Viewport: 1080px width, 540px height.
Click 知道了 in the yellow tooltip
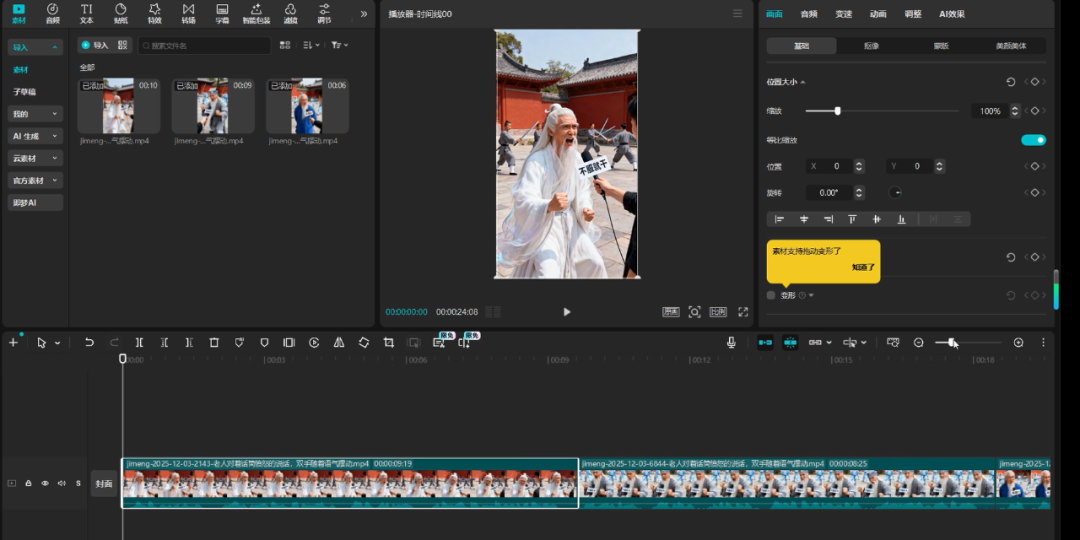click(862, 267)
